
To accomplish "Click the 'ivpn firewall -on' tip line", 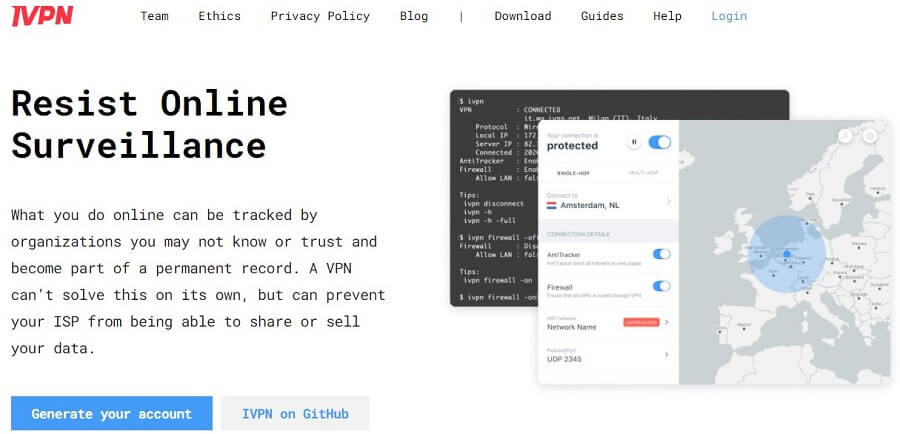I will 500,280.
